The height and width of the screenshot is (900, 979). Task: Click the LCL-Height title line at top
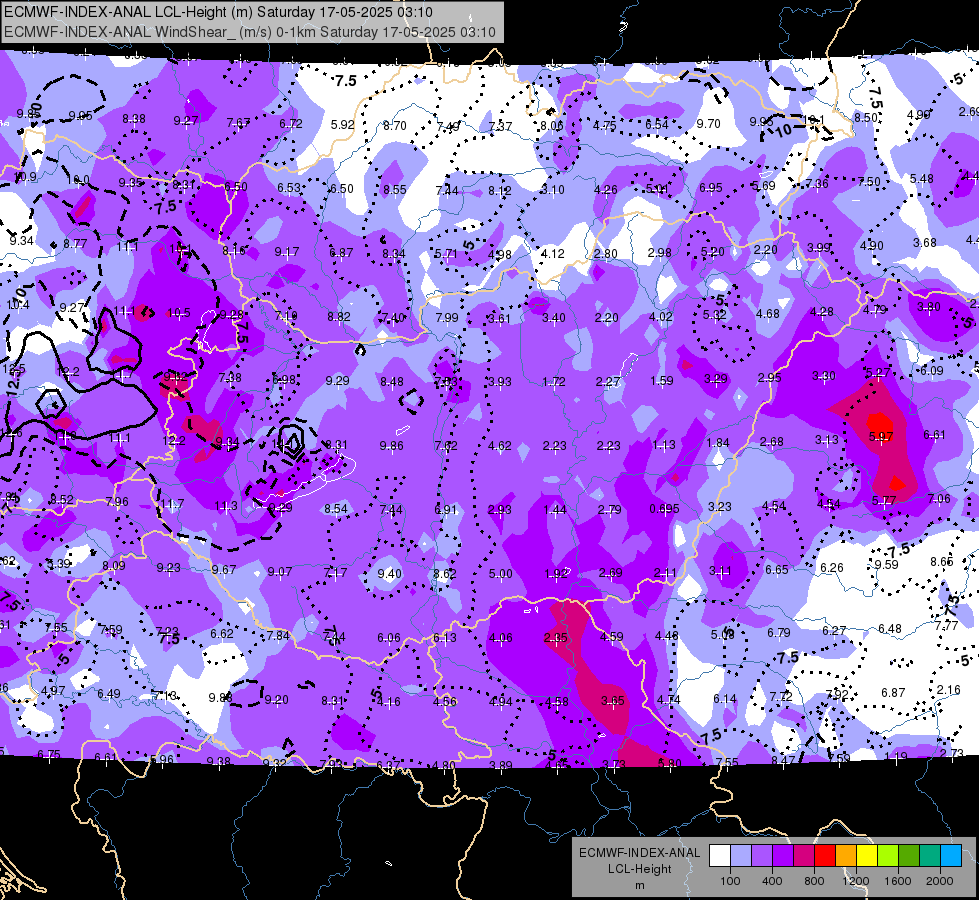pyautogui.click(x=218, y=12)
